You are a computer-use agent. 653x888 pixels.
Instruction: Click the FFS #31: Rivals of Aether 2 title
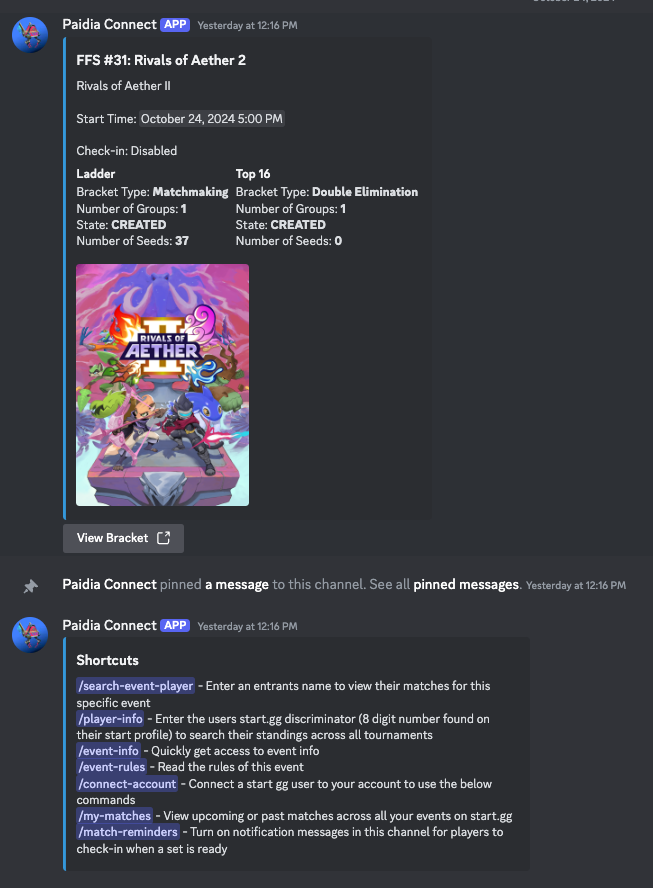tap(161, 60)
